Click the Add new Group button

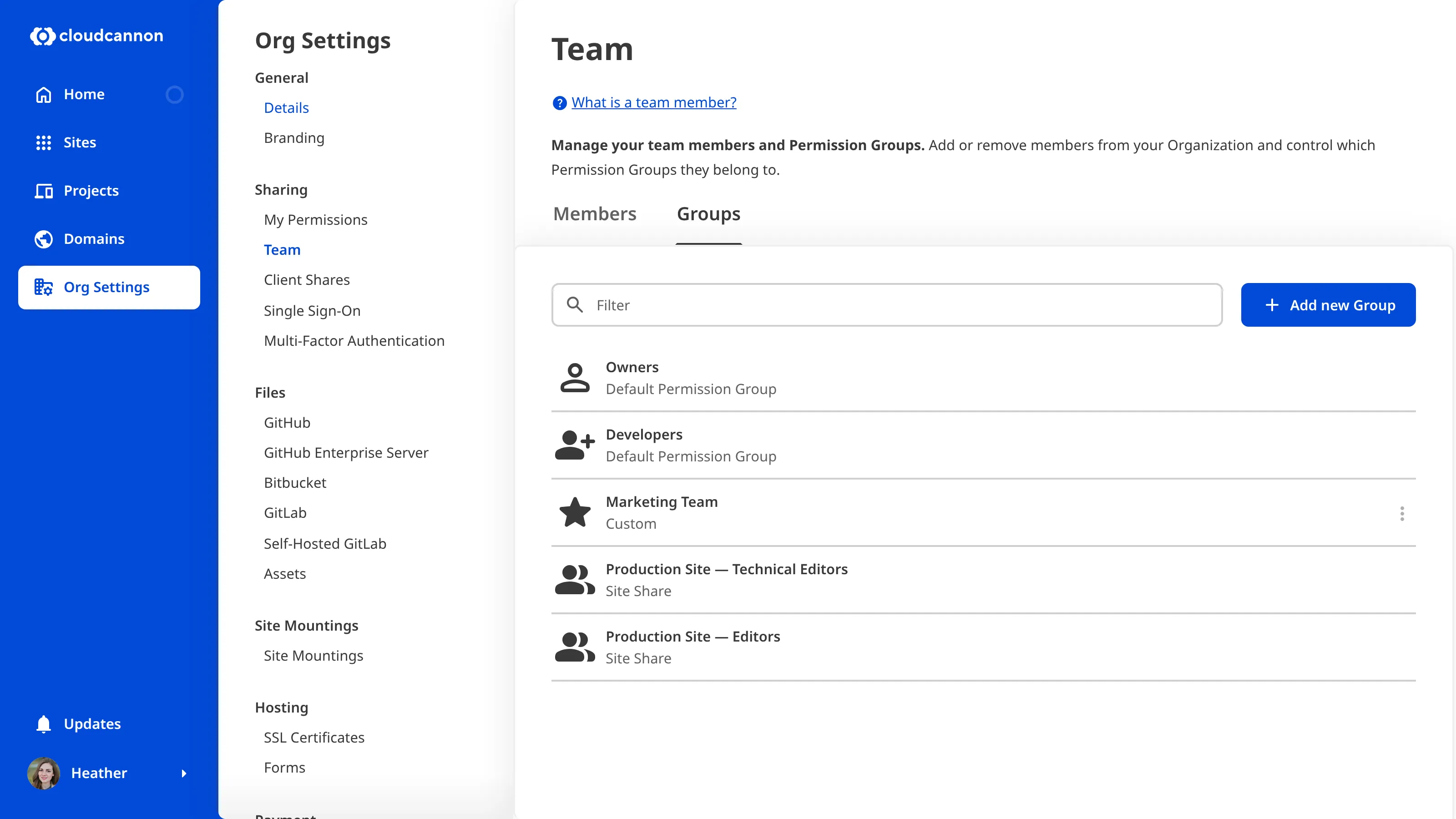[1328, 305]
